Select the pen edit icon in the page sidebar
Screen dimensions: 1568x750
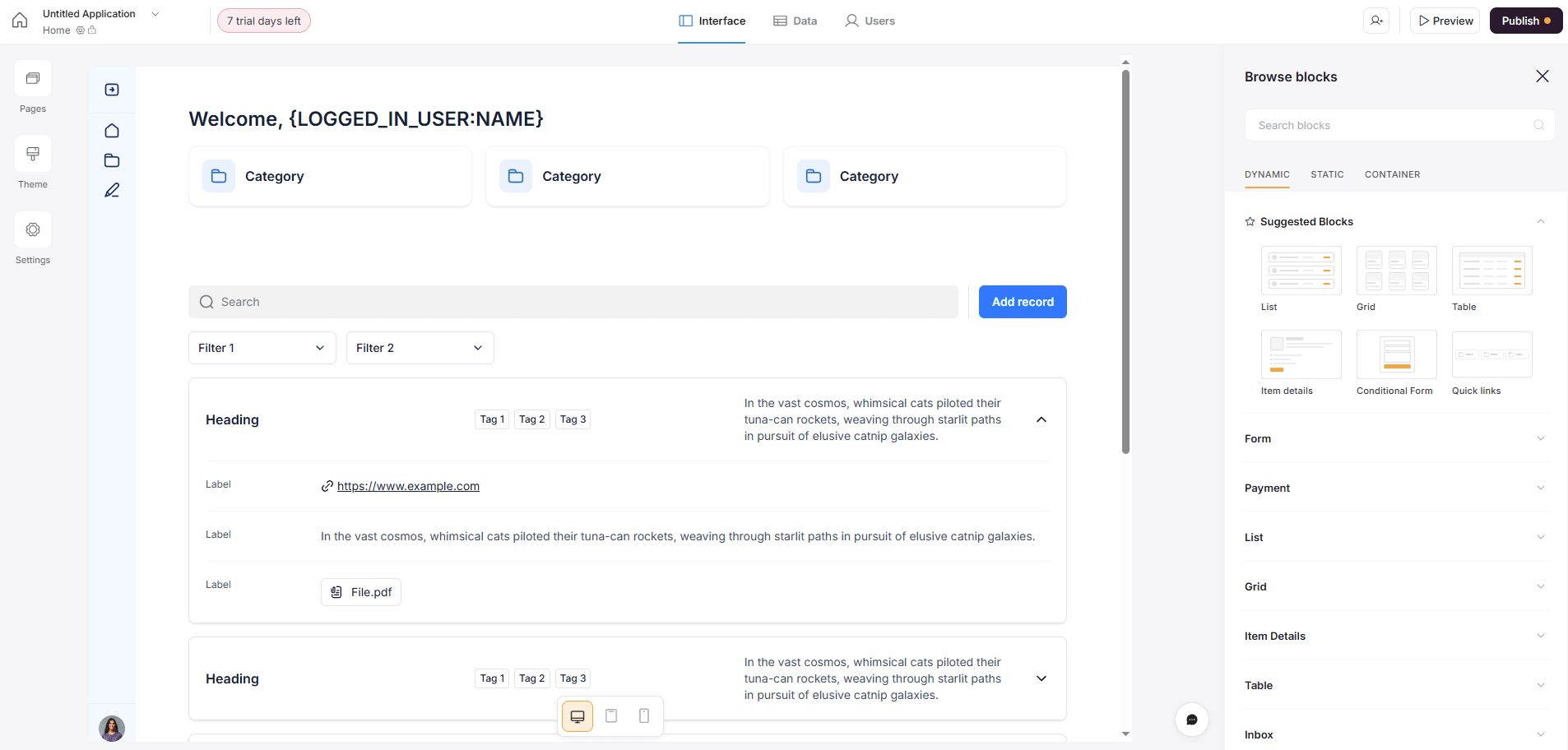pos(112,190)
